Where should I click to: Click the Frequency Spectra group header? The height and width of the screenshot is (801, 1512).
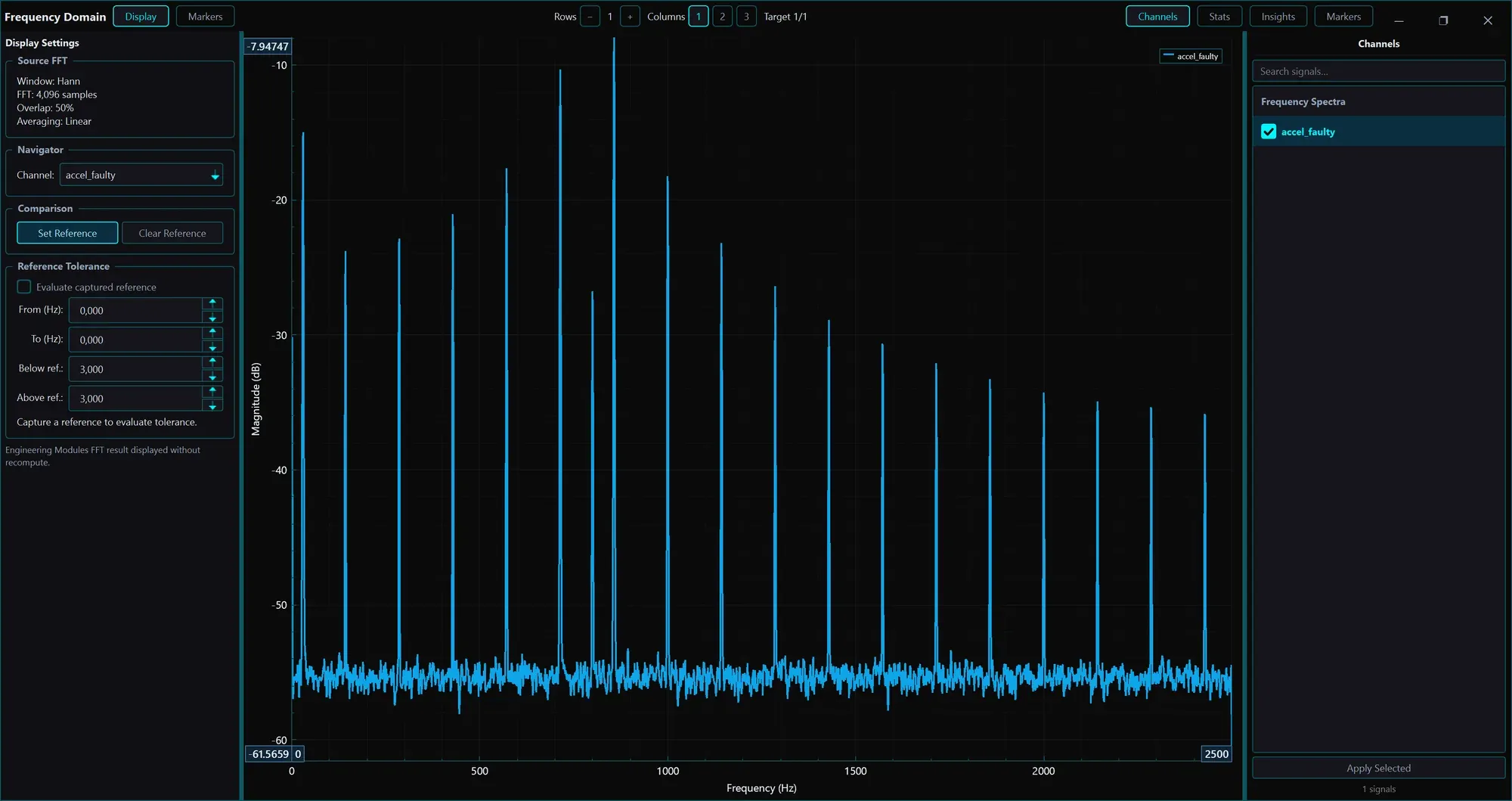(1378, 101)
